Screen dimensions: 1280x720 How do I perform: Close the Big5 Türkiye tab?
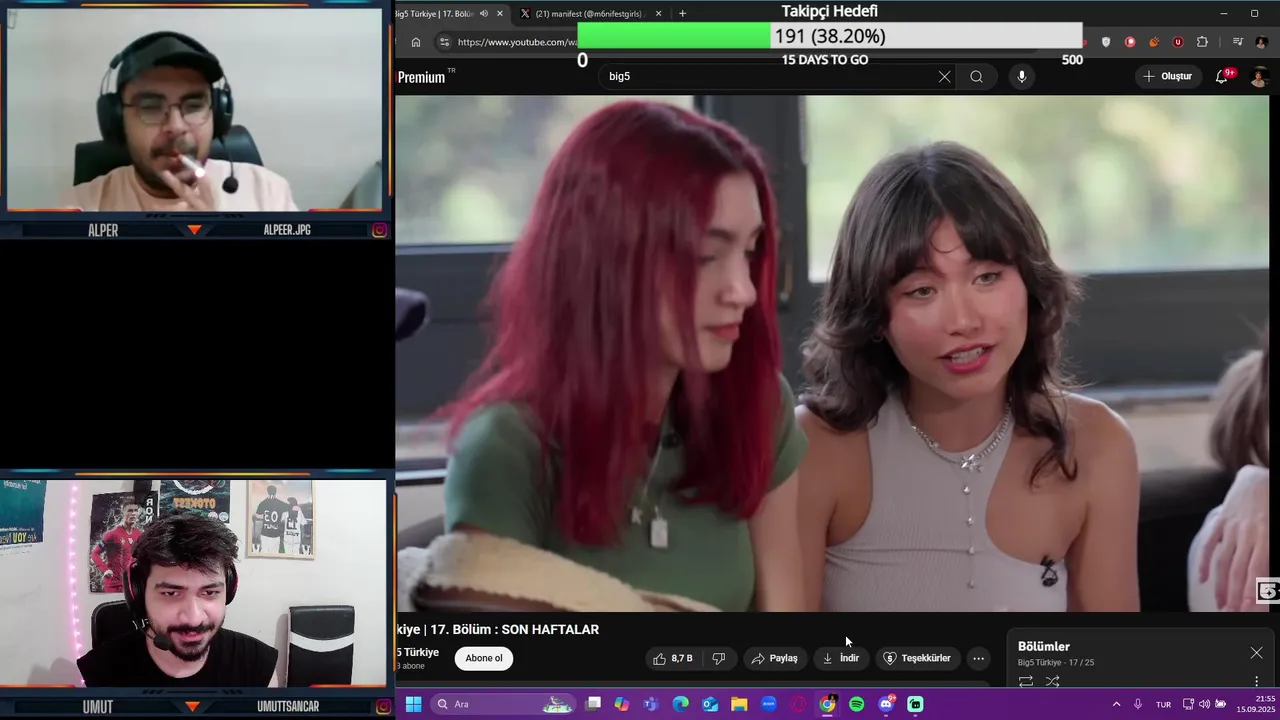point(500,14)
